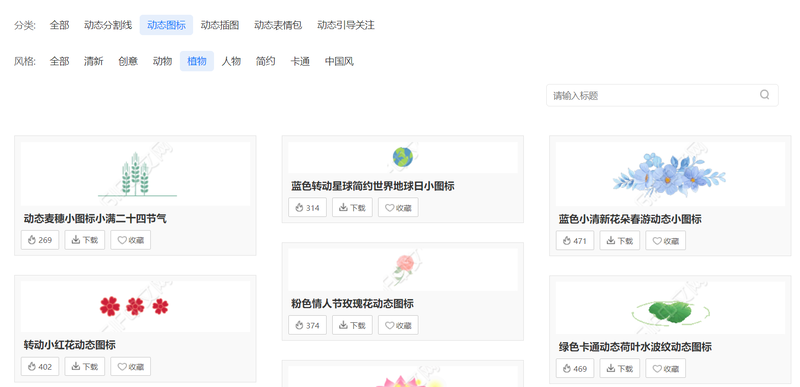Image resolution: width=800 pixels, height=387 pixels.
Task: Click the search magnifier icon
Action: (764, 95)
